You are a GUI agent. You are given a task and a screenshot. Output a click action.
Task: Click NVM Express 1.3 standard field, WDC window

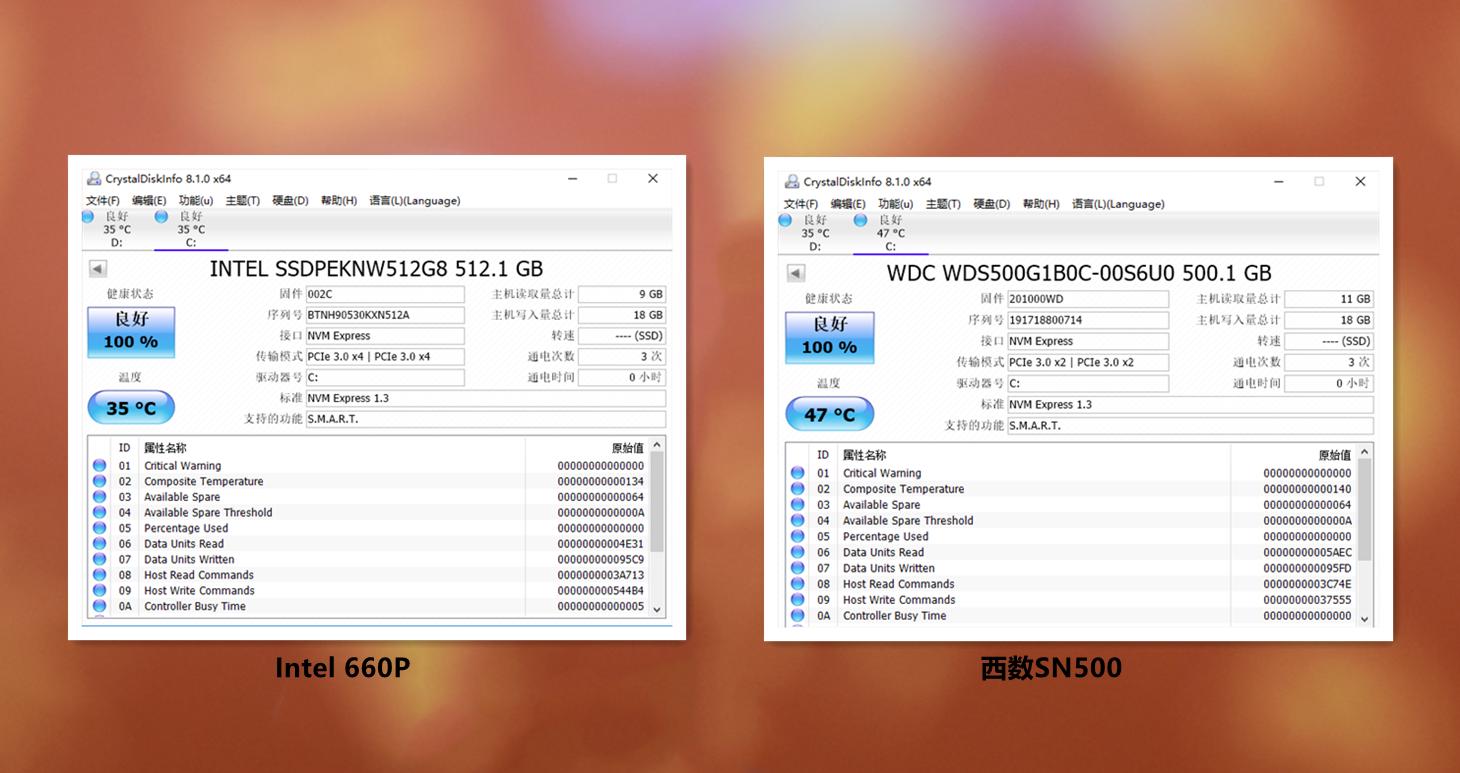(1190, 404)
